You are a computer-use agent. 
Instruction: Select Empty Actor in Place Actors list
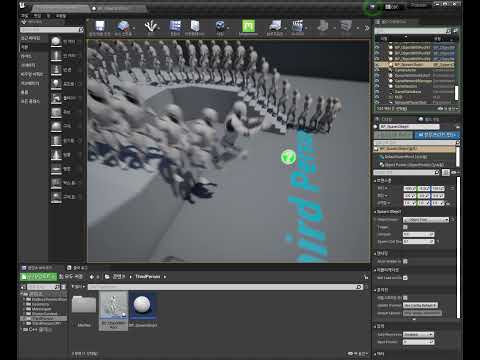[65, 42]
